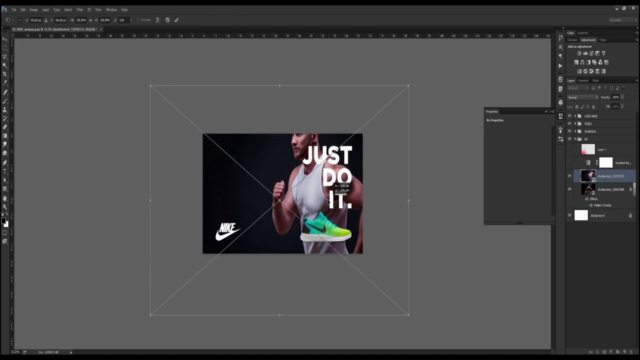Select the Dodge tool
Viewport: 640px width, 360px height.
(5, 153)
